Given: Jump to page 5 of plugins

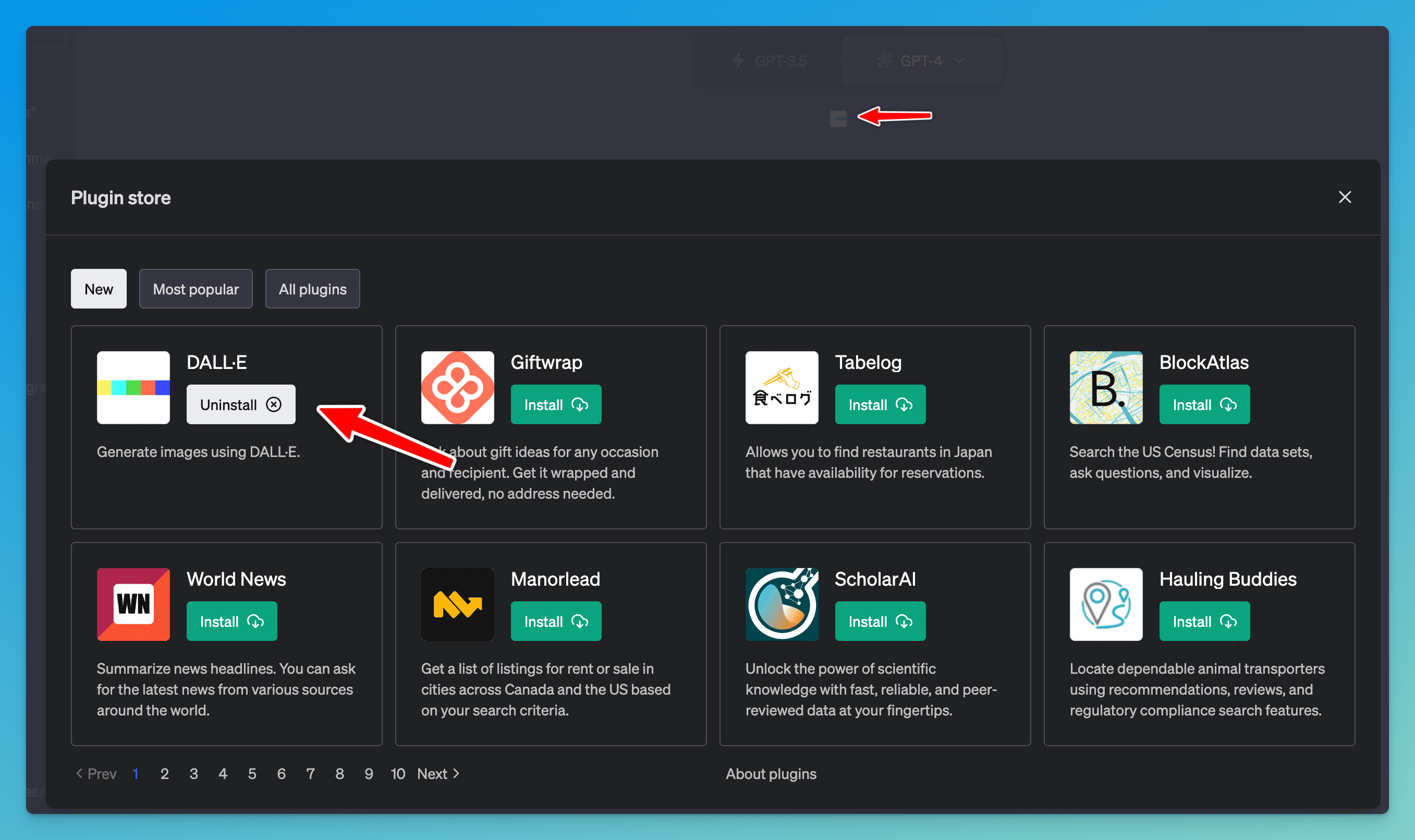Looking at the screenshot, I should (252, 774).
